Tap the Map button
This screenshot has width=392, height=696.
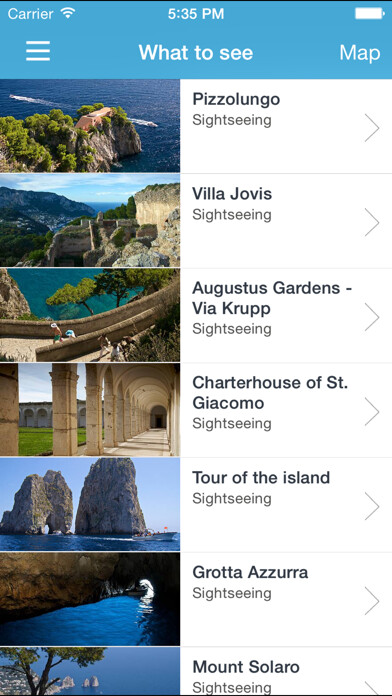point(360,53)
